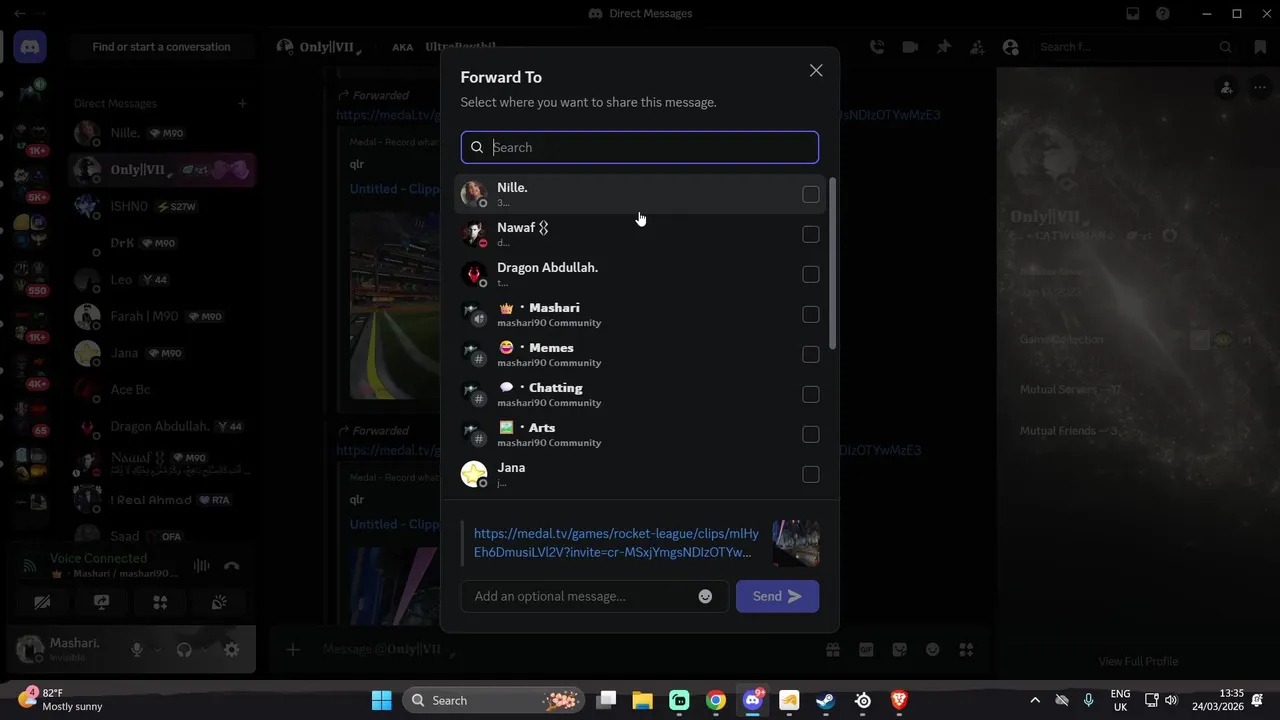Click Find or start a conversation
The width and height of the screenshot is (1280, 720).
[161, 47]
